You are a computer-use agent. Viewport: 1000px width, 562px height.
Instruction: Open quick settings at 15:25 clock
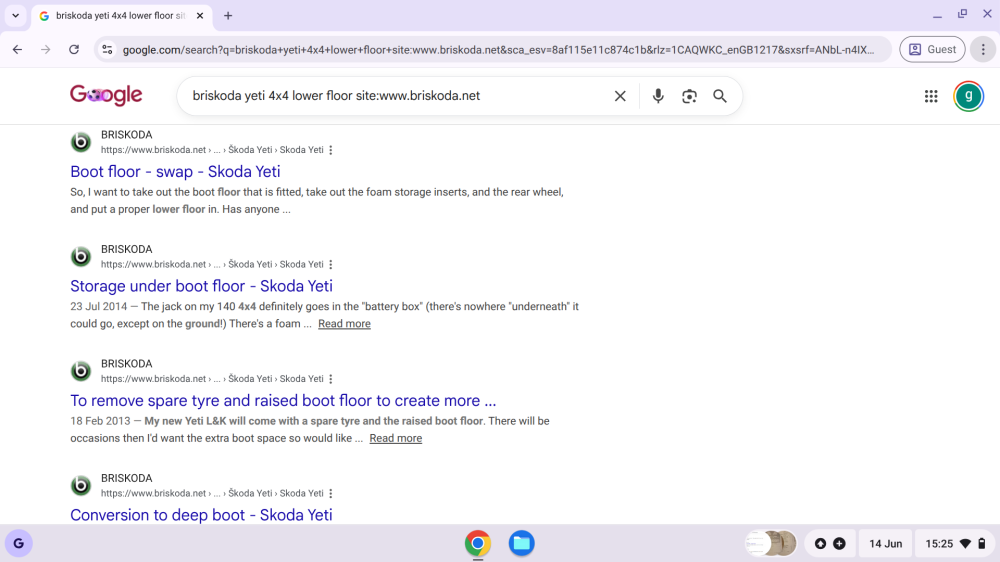955,544
